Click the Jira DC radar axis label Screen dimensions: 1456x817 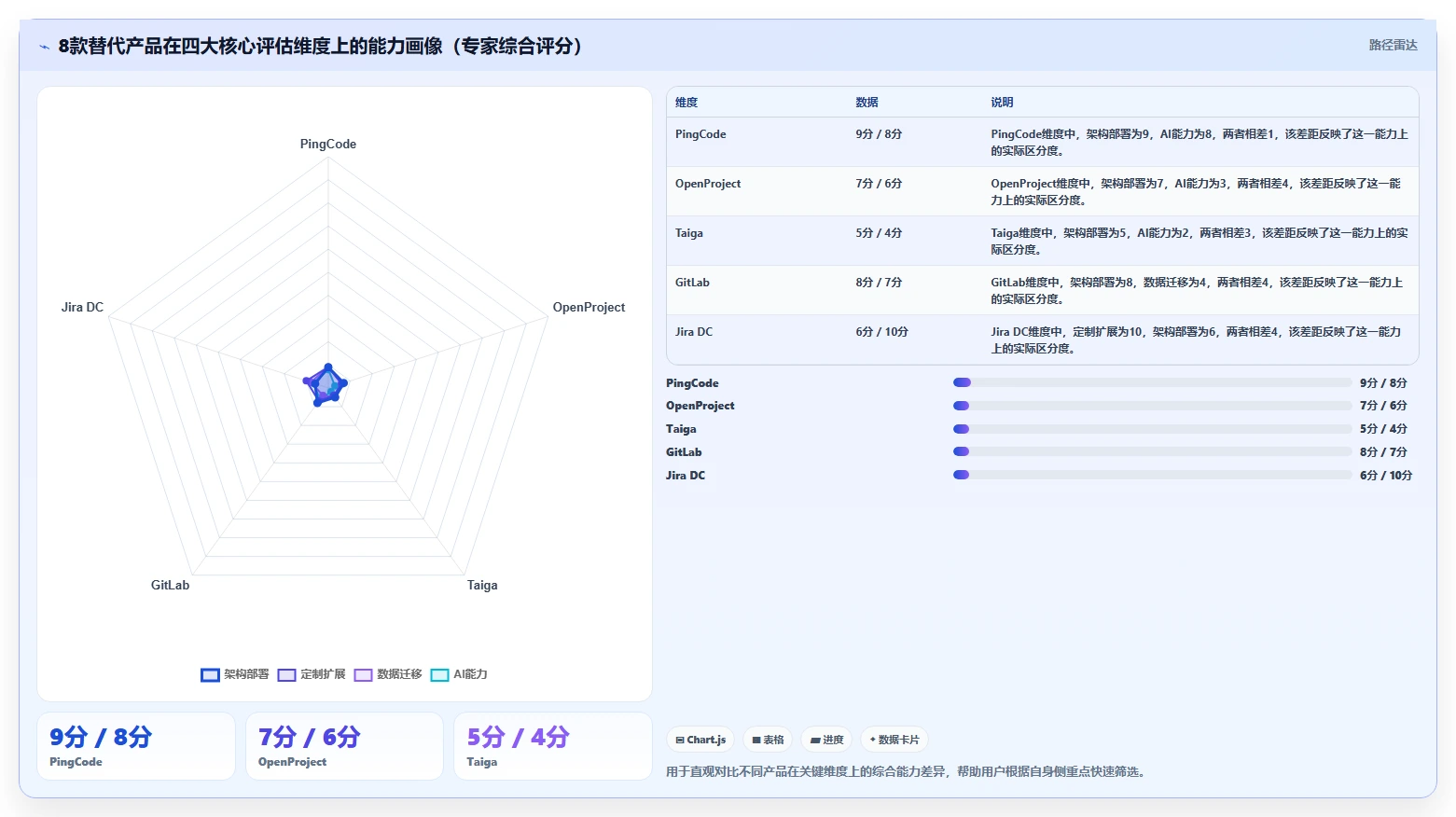pyautogui.click(x=82, y=307)
